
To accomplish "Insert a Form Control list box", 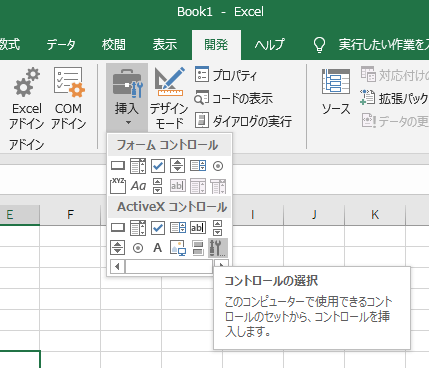I will 198,166.
